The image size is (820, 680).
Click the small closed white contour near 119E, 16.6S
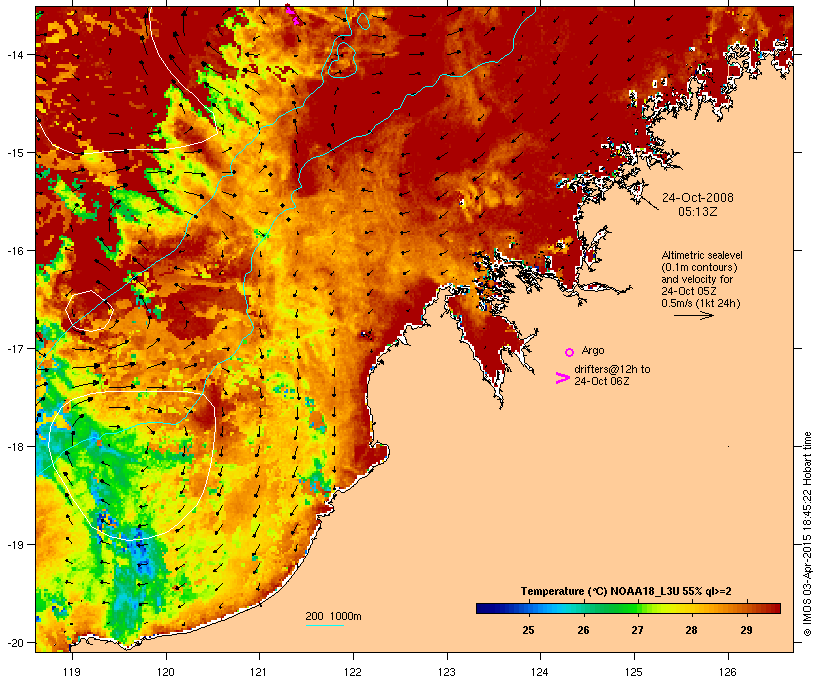click(89, 311)
